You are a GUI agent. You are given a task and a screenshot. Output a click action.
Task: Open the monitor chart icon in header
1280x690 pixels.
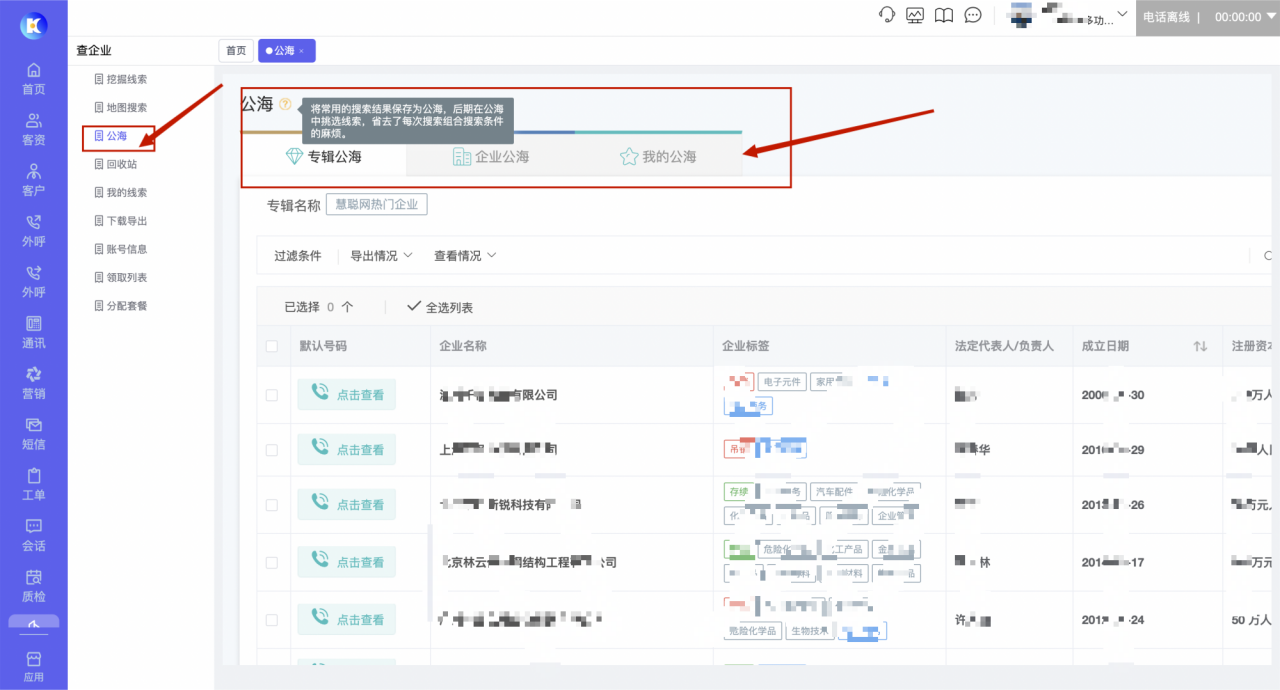pos(915,15)
